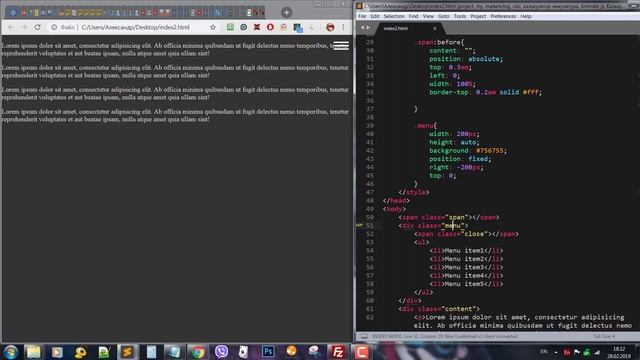
Task: Click the blue screen-share extension icon
Action: tap(298, 28)
